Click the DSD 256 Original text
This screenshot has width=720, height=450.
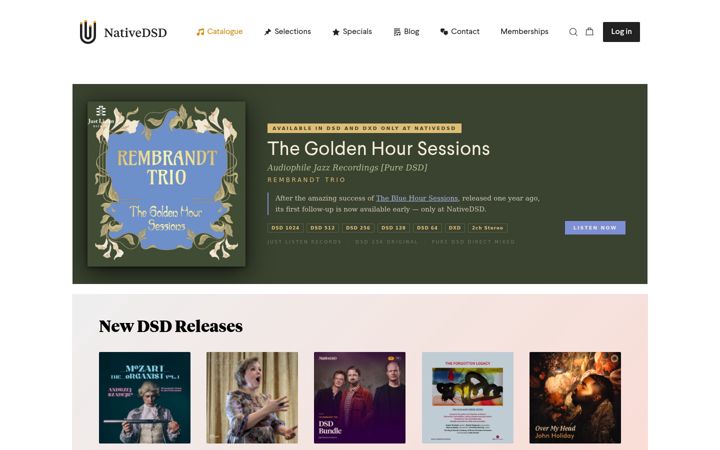(387, 242)
